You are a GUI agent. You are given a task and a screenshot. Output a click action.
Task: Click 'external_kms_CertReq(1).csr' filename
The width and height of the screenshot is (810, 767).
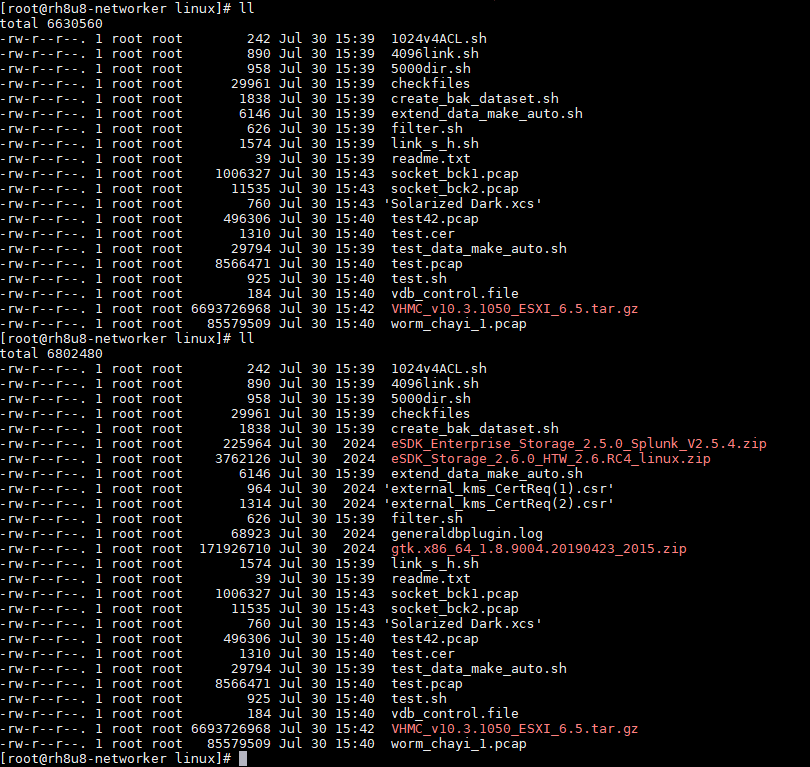tap(499, 489)
